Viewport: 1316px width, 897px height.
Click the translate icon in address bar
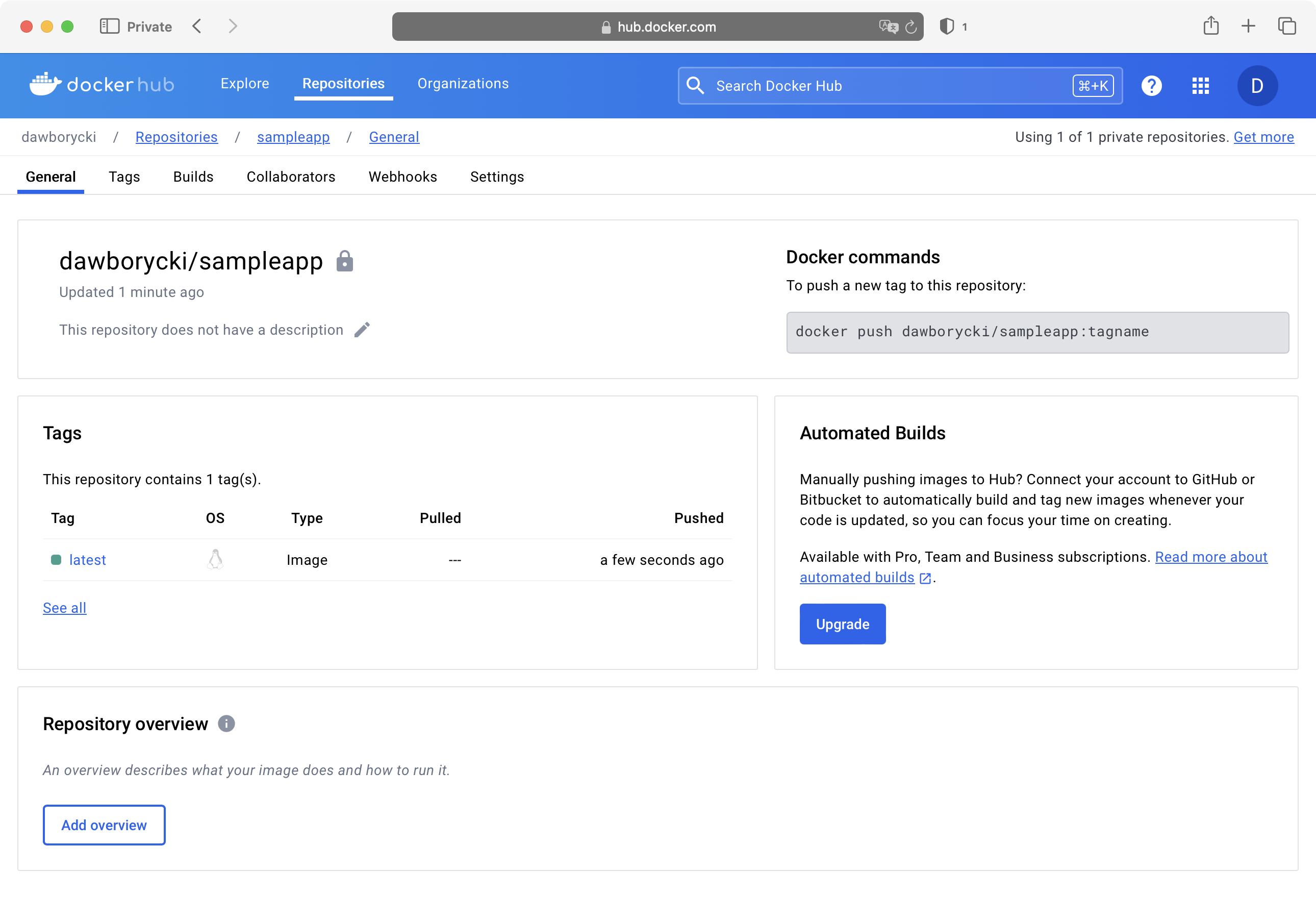888,27
